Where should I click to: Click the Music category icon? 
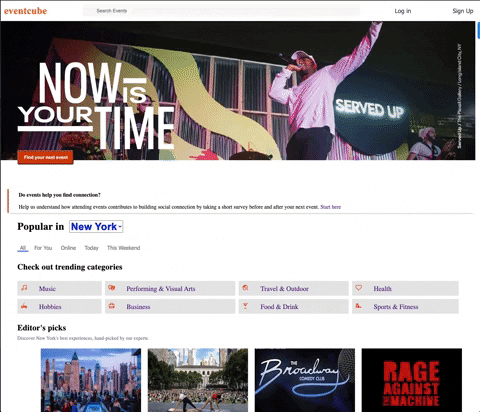tap(24, 288)
